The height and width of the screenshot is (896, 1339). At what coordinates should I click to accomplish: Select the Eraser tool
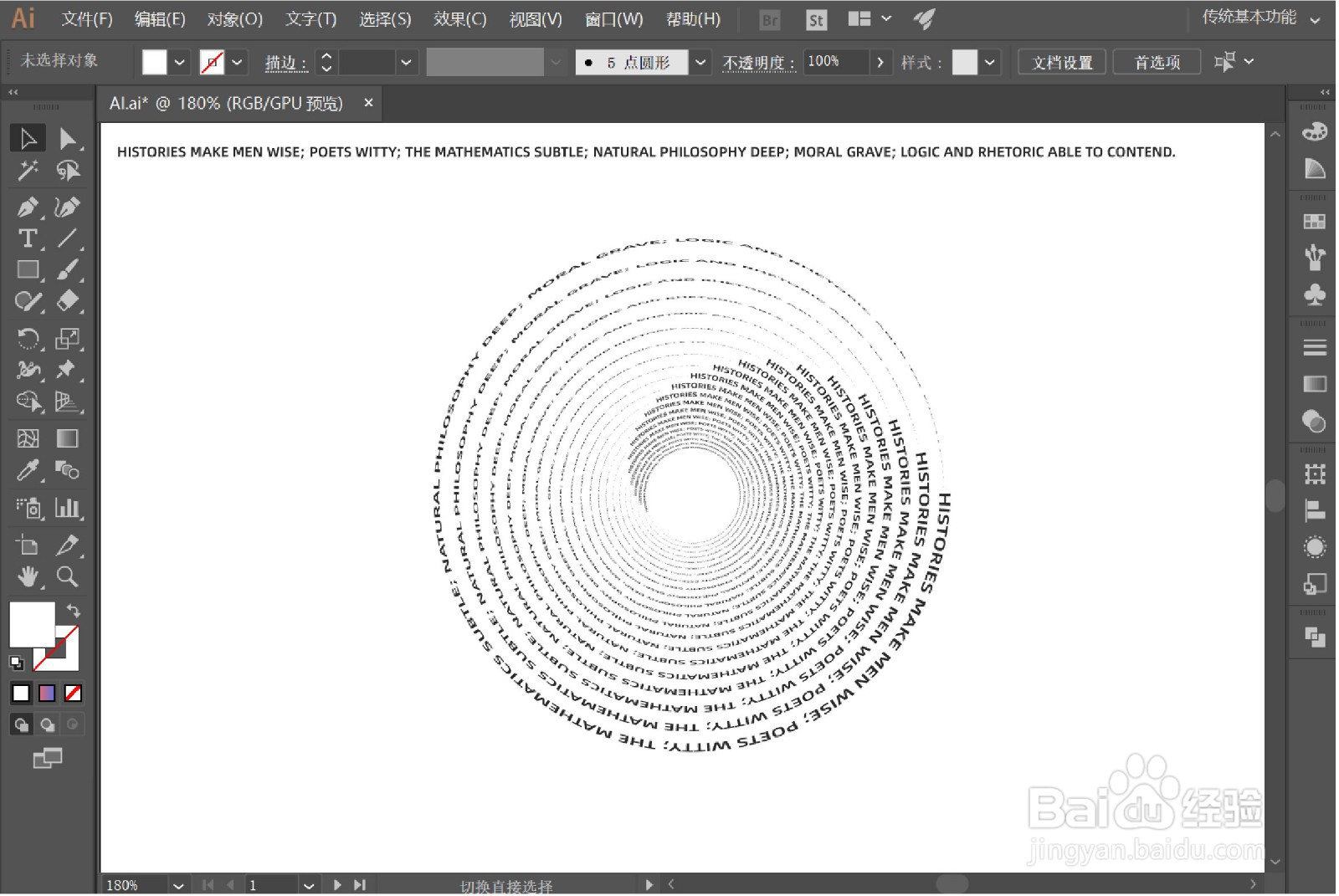(67, 301)
